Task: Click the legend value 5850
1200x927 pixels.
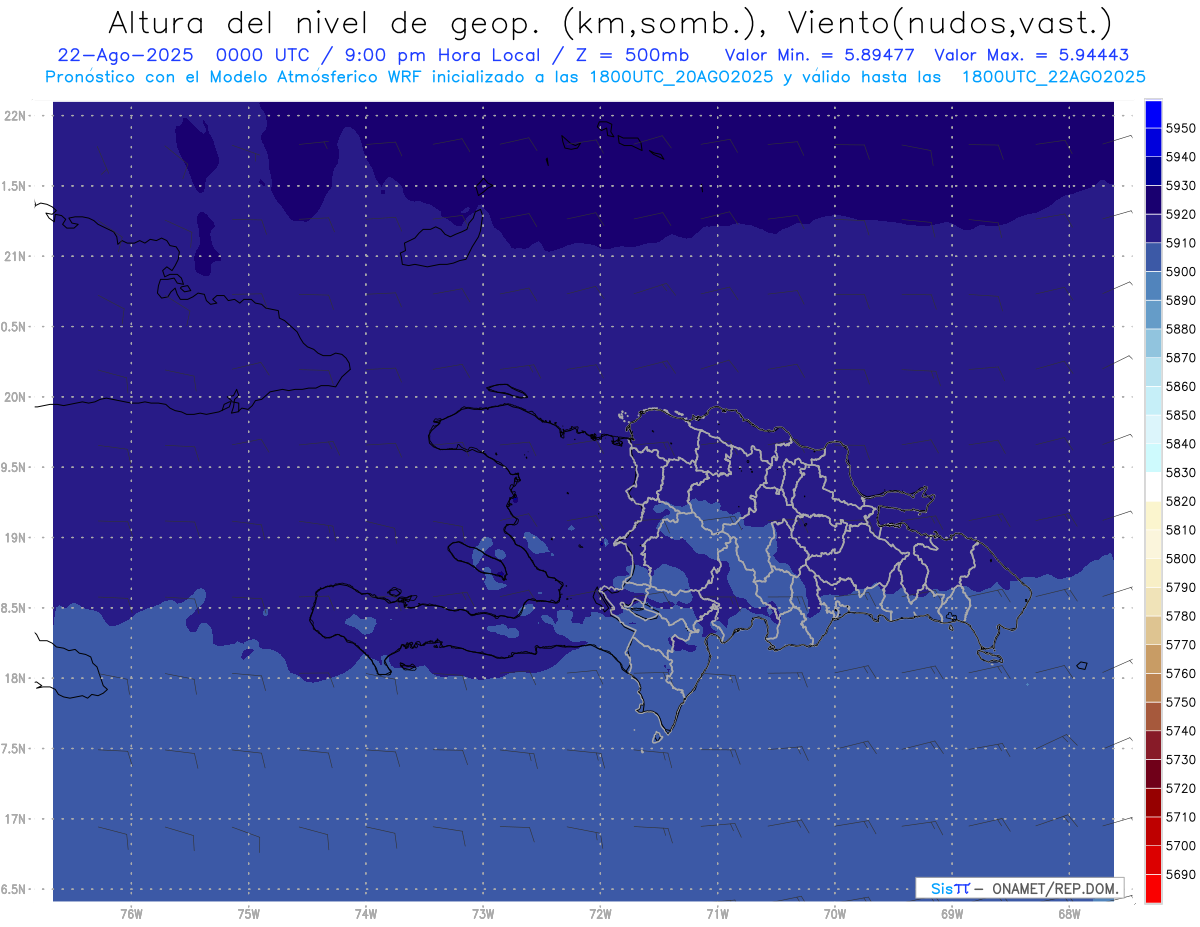Action: point(1180,415)
